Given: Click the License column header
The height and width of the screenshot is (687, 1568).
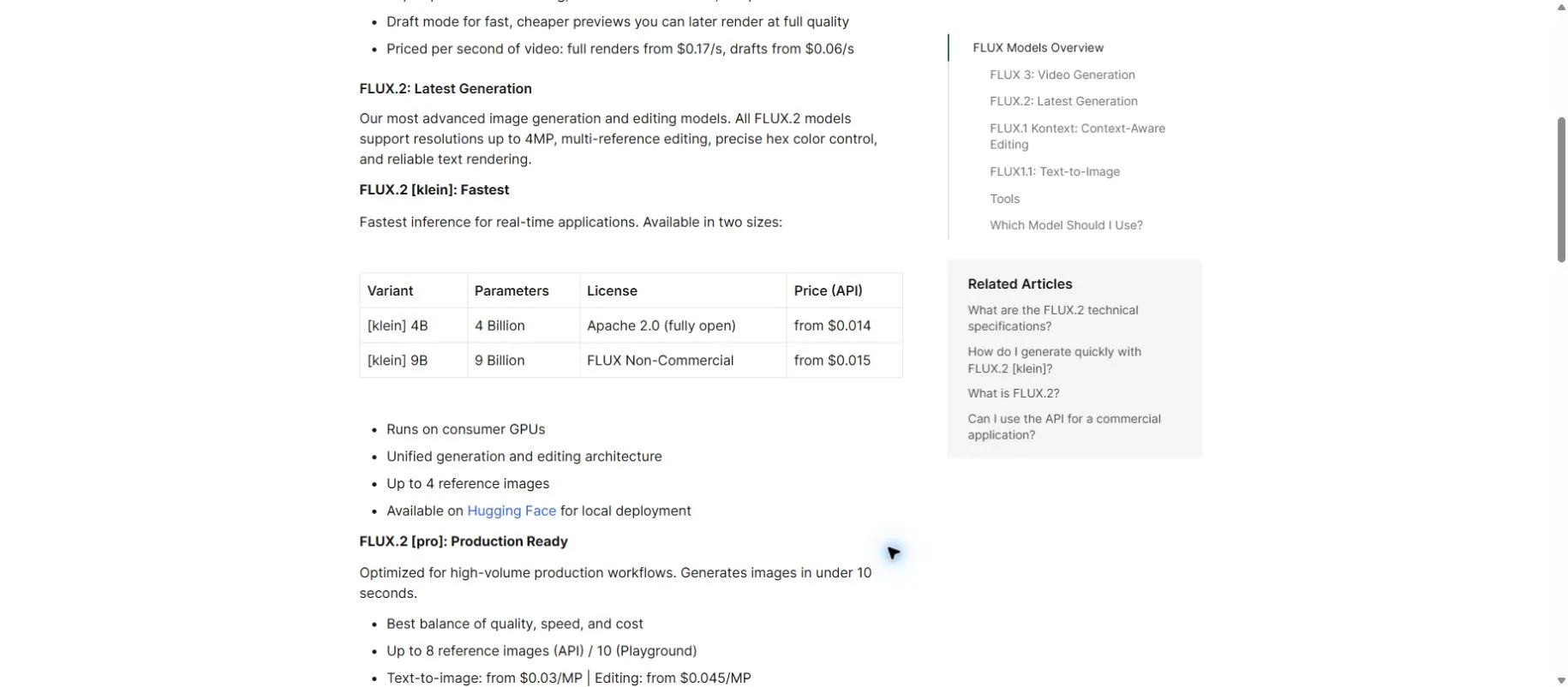Looking at the screenshot, I should (x=683, y=290).
